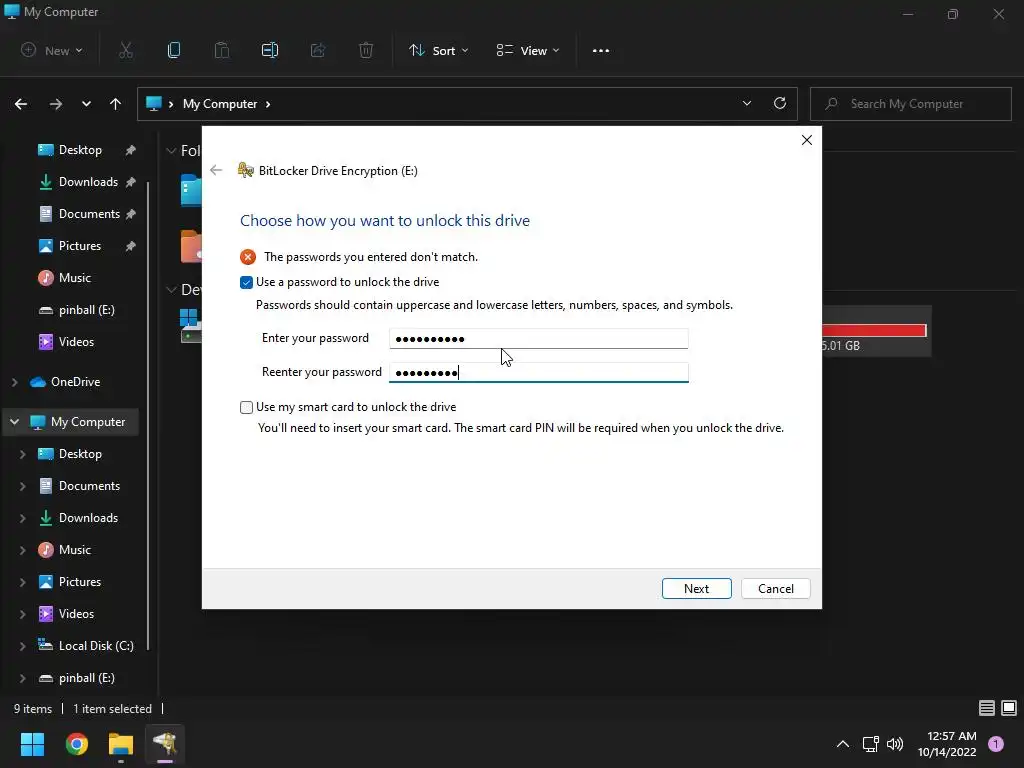Show hidden system tray icons
The height and width of the screenshot is (768, 1024).
pyautogui.click(x=843, y=744)
